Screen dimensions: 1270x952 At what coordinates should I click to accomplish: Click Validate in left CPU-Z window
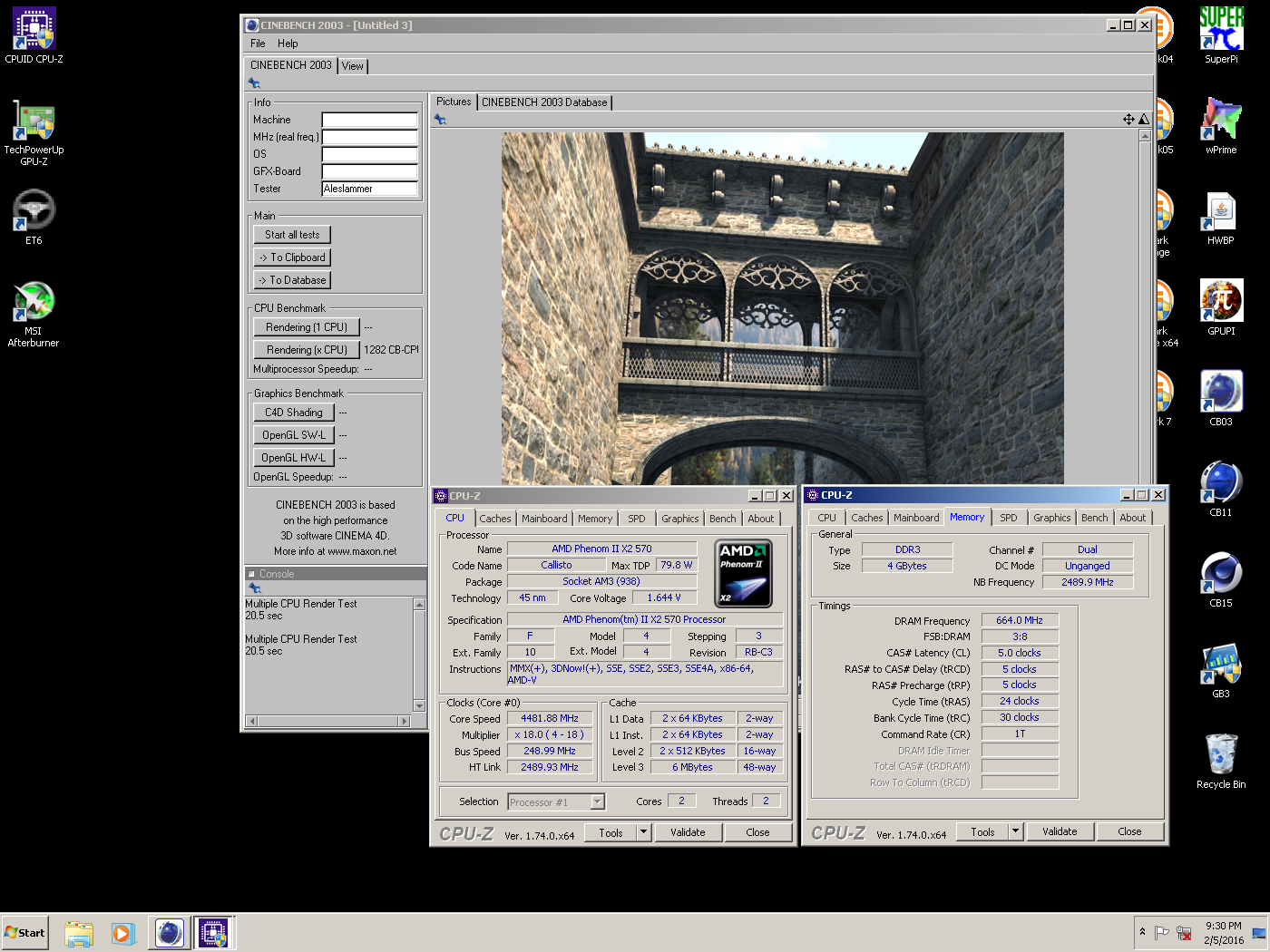pyautogui.click(x=688, y=832)
